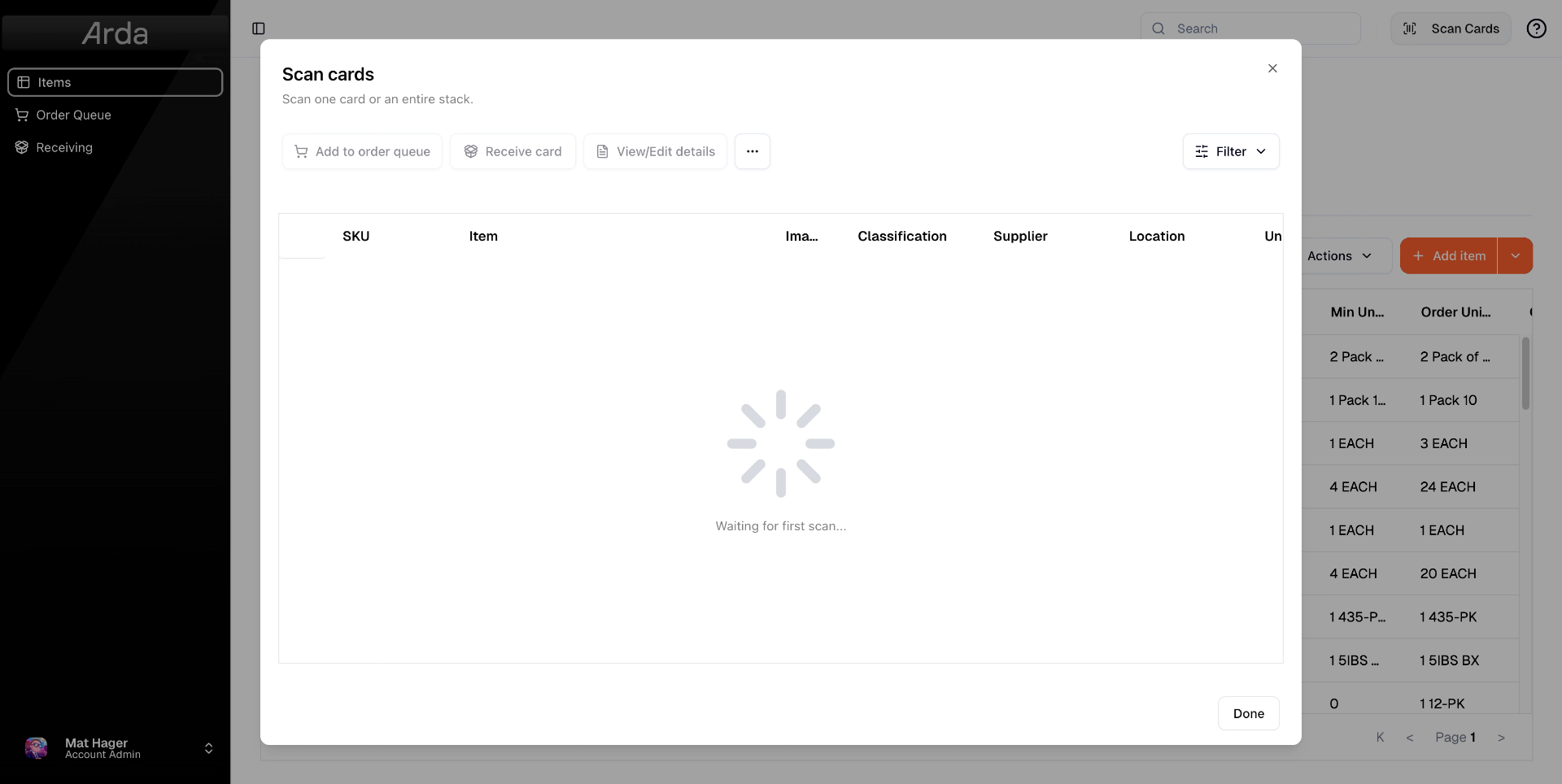Click View/Edit details button
This screenshot has height=784, width=1562.
pos(655,151)
